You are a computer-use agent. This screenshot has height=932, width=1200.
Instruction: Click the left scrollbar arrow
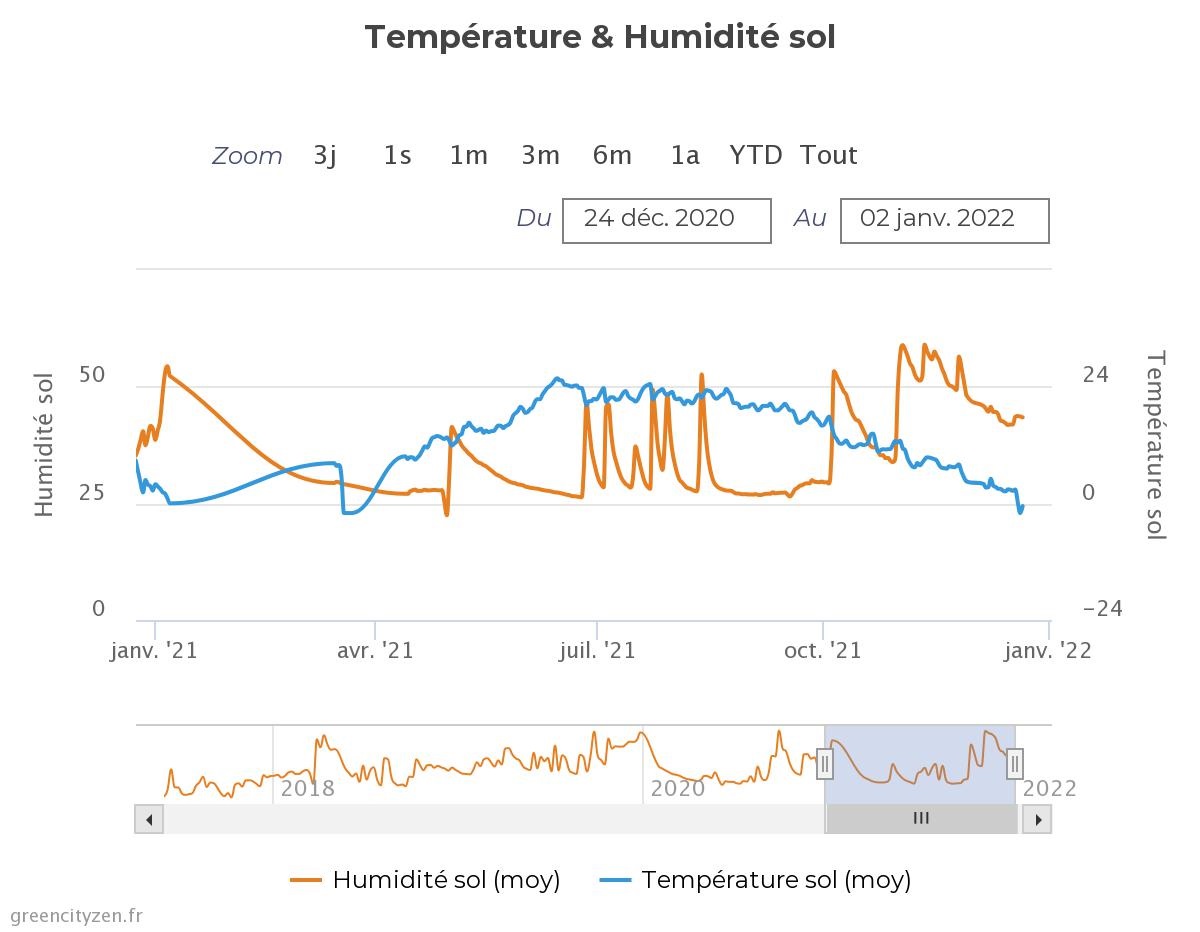tap(149, 818)
